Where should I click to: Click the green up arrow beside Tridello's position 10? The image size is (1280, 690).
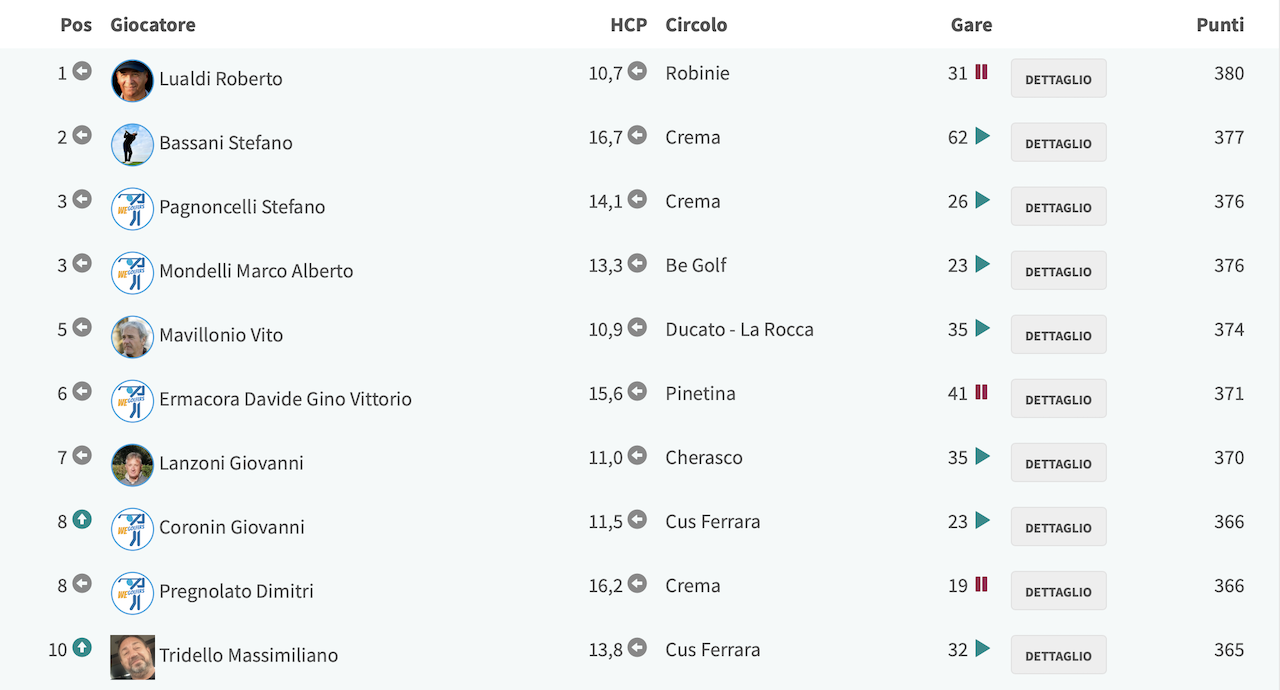(82, 648)
